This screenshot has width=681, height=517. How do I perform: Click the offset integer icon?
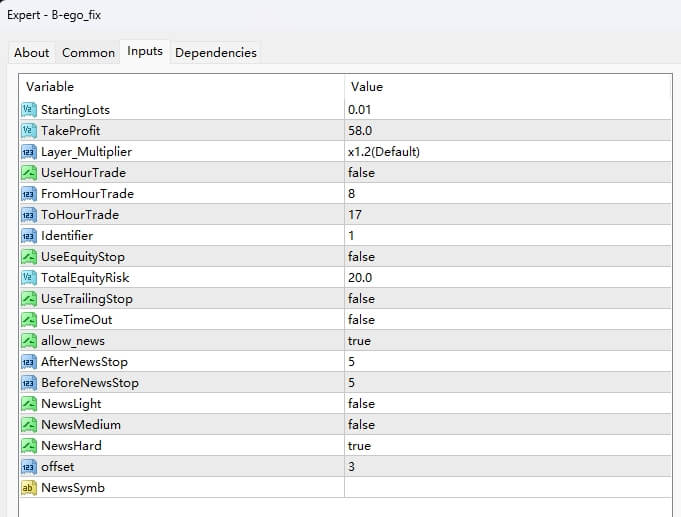28,466
